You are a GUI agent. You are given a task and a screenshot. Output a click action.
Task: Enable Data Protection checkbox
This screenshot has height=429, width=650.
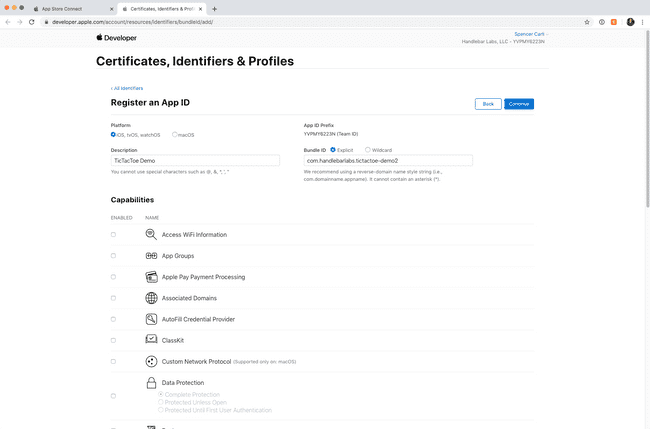(113, 396)
